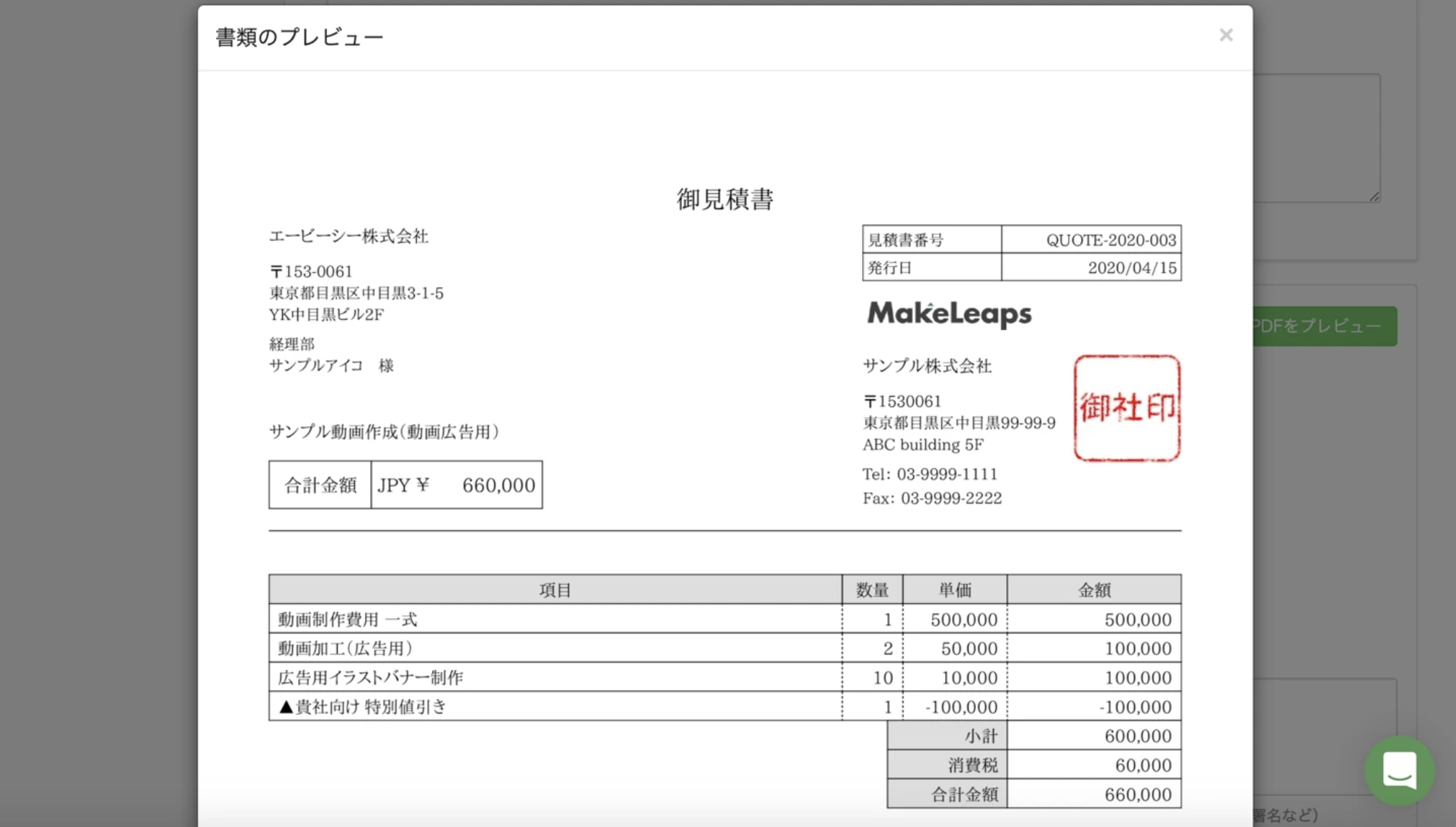Click the 小計 subtotal label
This screenshot has height=827, width=1456.
[980, 736]
